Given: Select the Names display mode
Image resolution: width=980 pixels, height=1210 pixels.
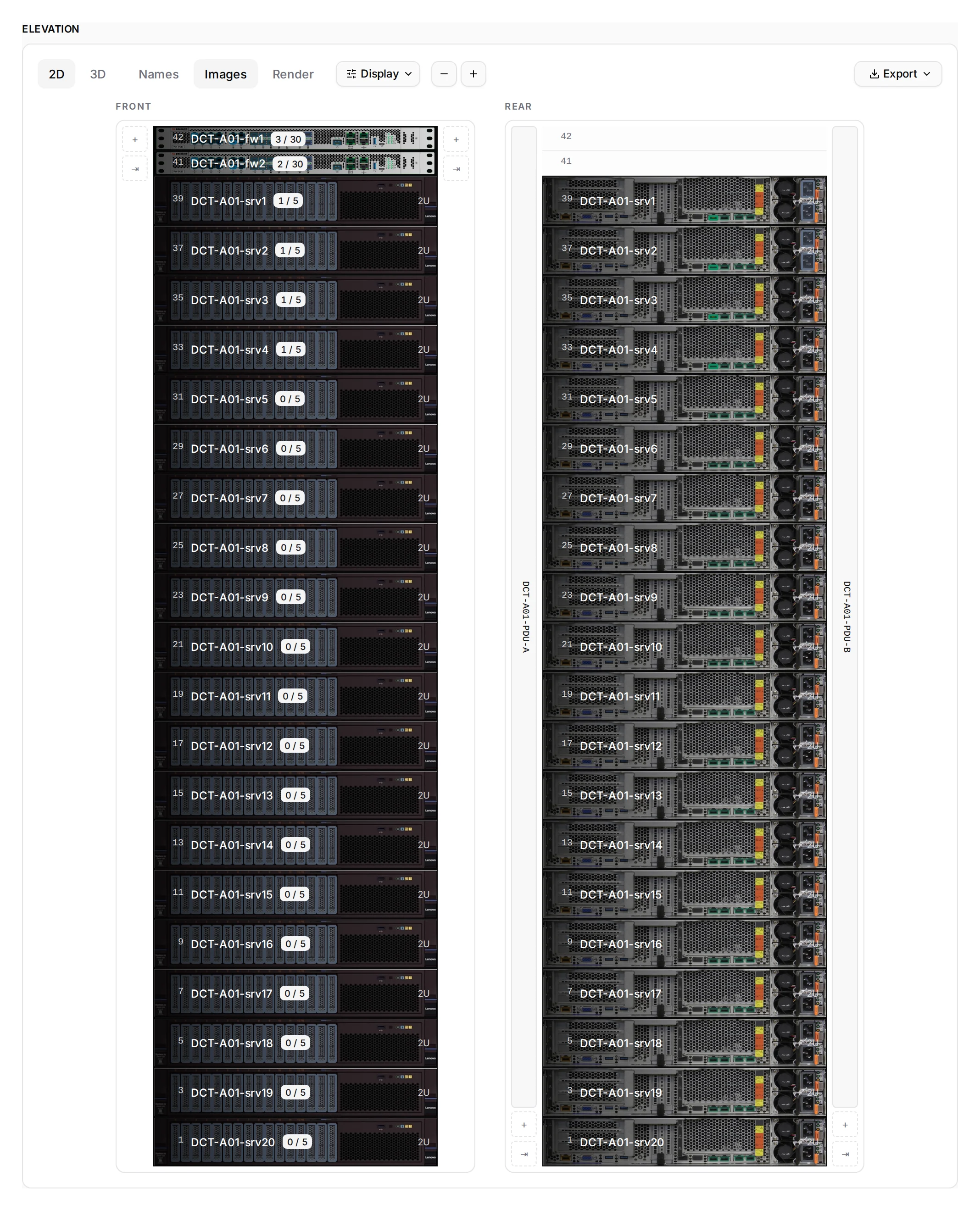Looking at the screenshot, I should pyautogui.click(x=159, y=74).
